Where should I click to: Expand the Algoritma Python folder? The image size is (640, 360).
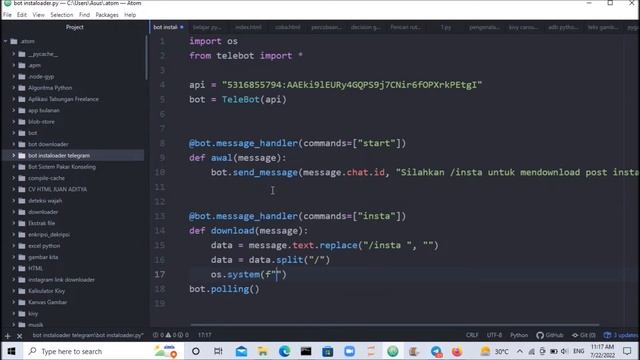[13, 88]
